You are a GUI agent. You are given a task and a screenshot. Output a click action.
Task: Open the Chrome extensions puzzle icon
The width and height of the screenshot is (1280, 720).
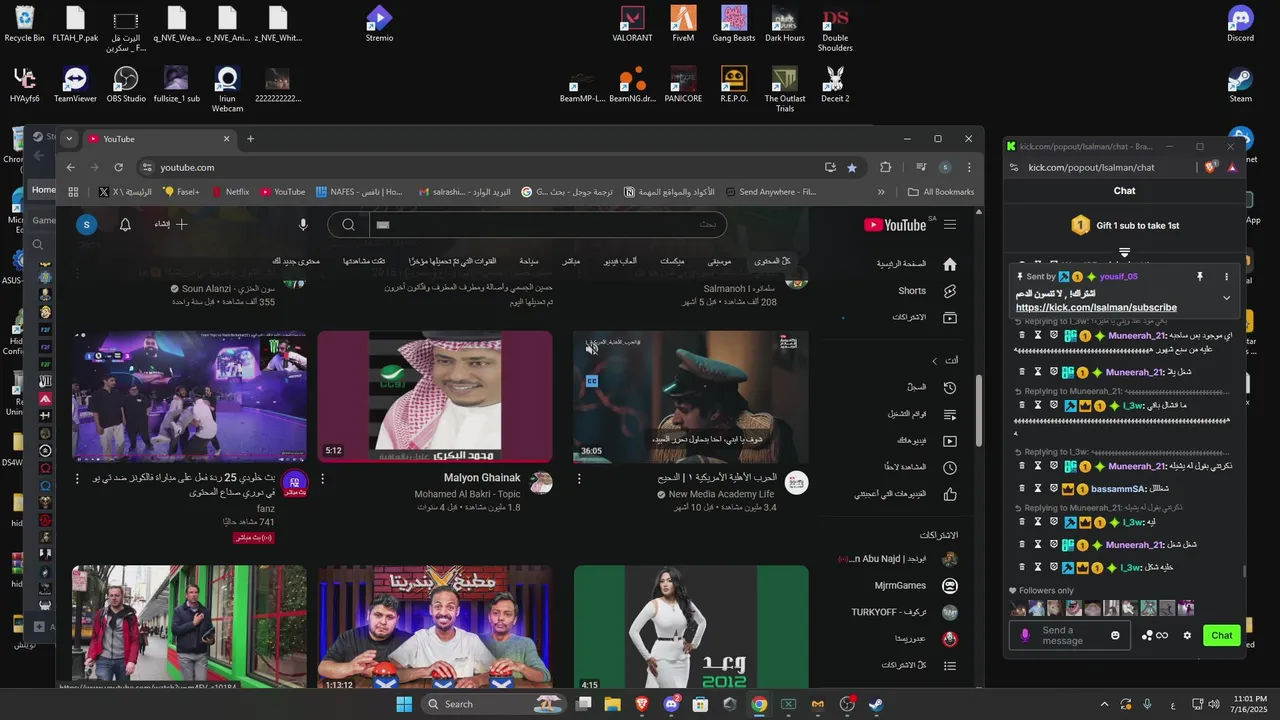click(885, 167)
